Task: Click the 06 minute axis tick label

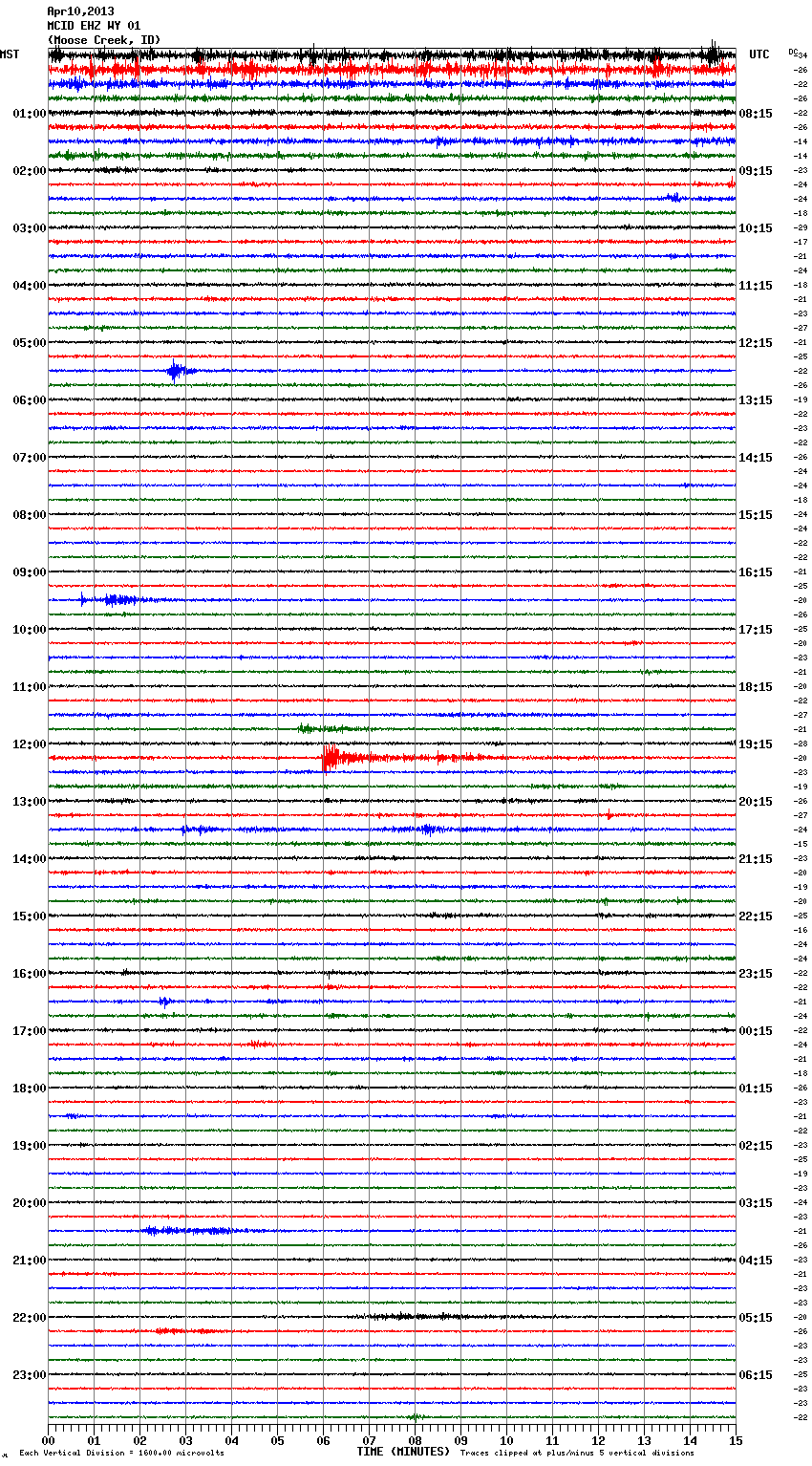Action: (x=323, y=1440)
